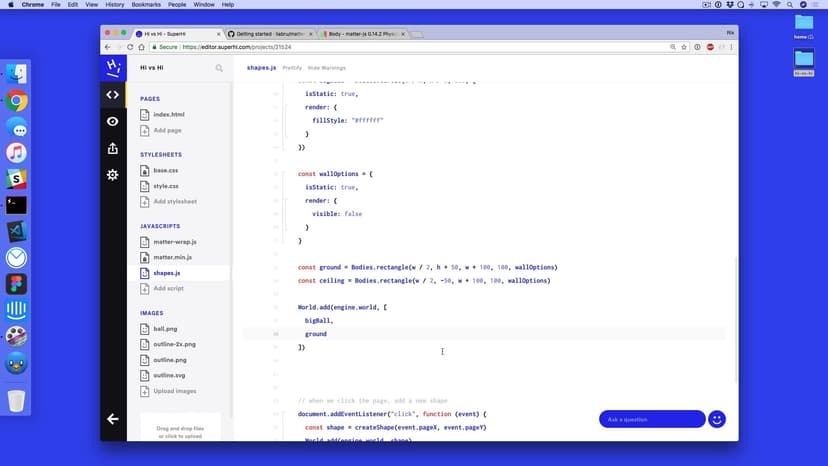Open Finder from the Dock
This screenshot has width=828, height=466.
tap(16, 74)
